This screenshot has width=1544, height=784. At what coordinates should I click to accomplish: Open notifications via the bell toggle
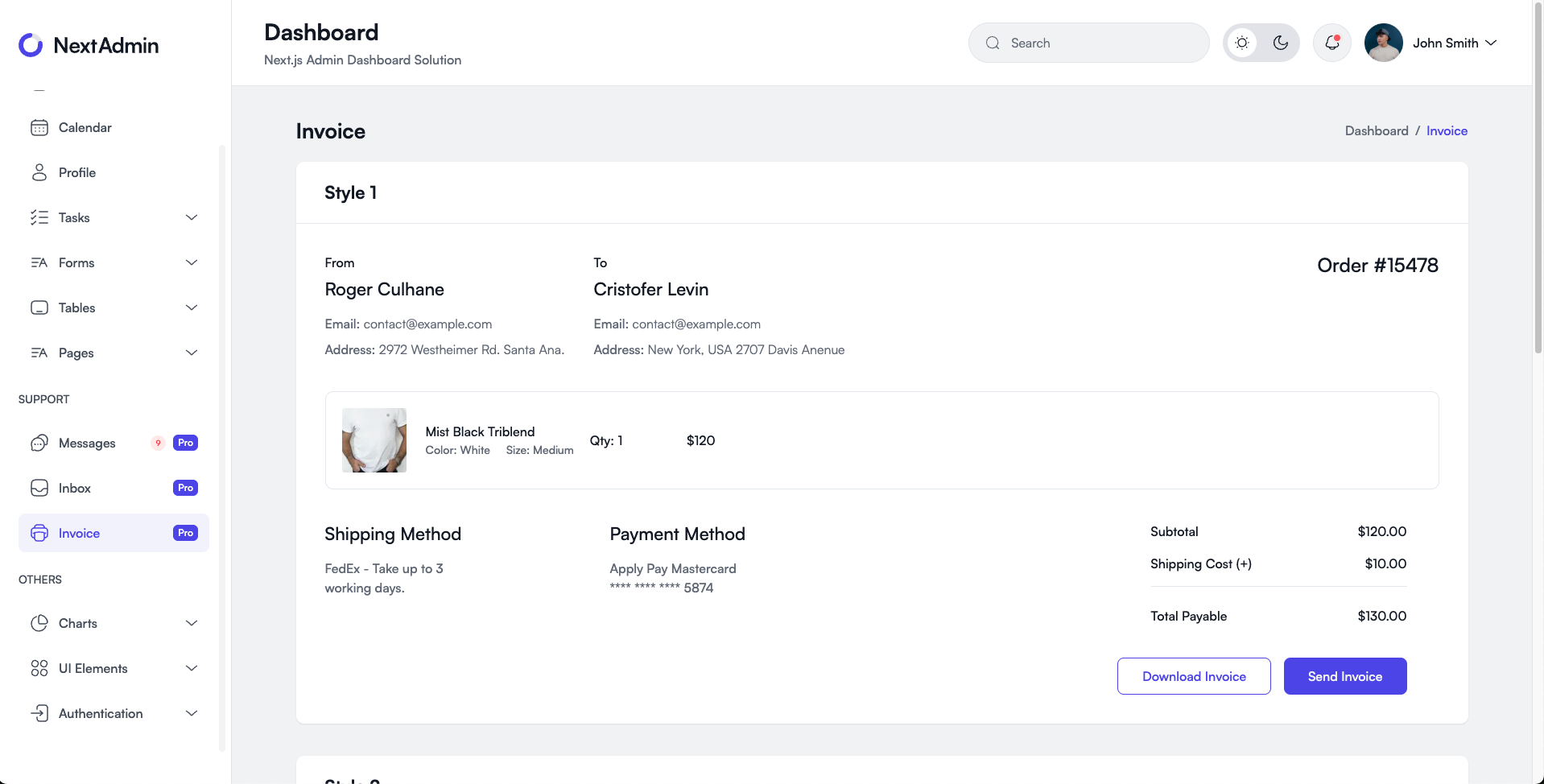[1331, 43]
